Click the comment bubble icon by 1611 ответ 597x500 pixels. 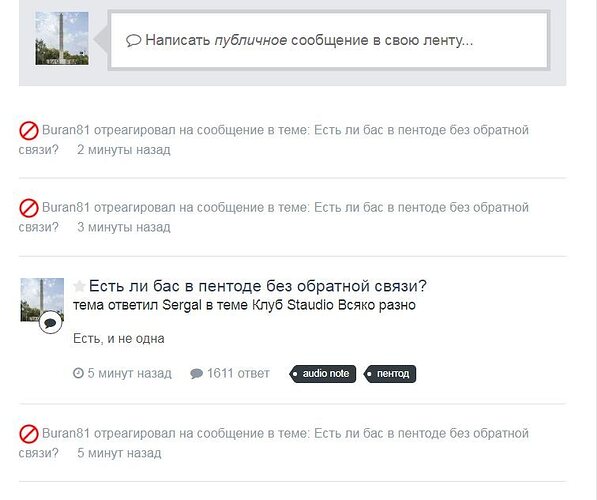click(x=196, y=374)
